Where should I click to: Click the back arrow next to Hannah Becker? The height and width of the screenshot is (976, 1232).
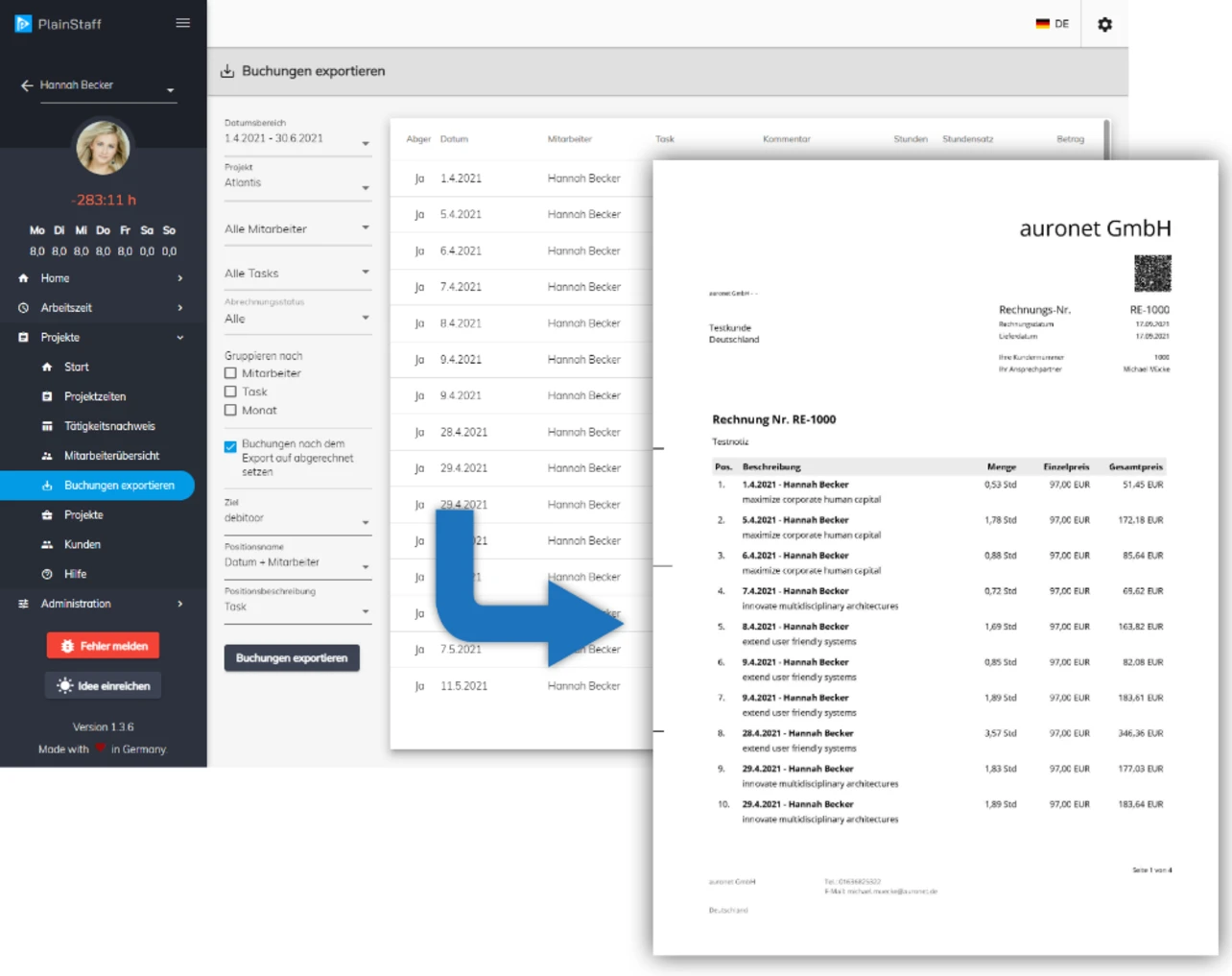(x=27, y=85)
